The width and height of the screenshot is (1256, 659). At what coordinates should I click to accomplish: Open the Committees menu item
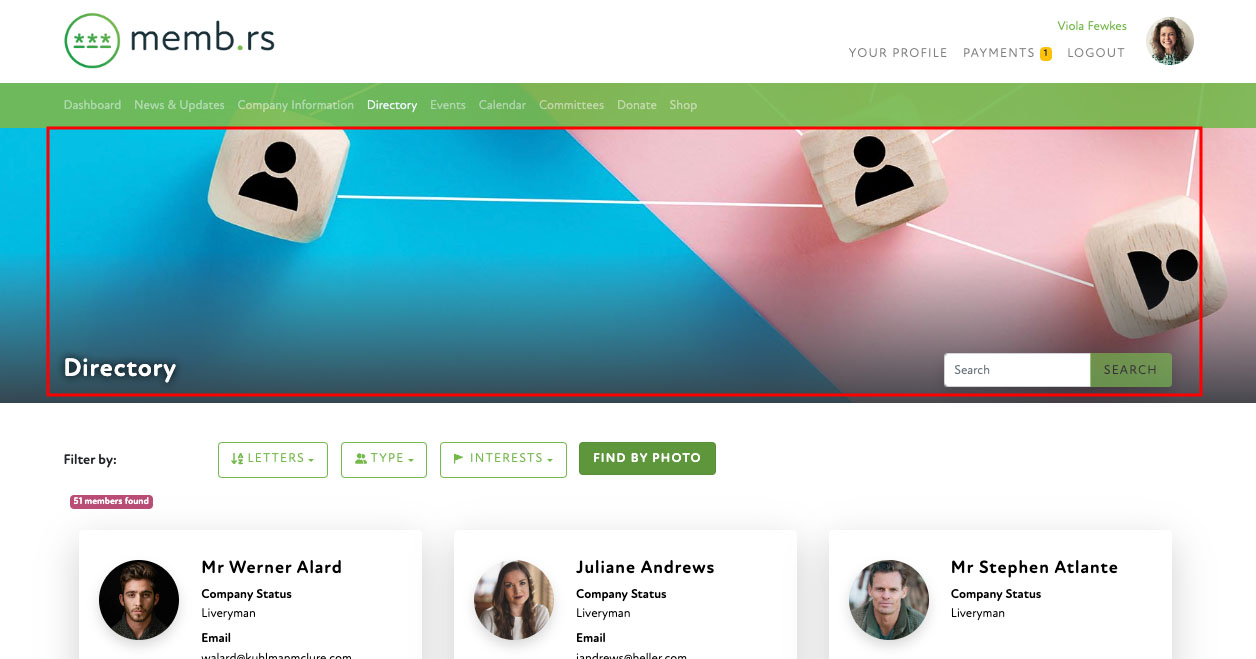(571, 105)
